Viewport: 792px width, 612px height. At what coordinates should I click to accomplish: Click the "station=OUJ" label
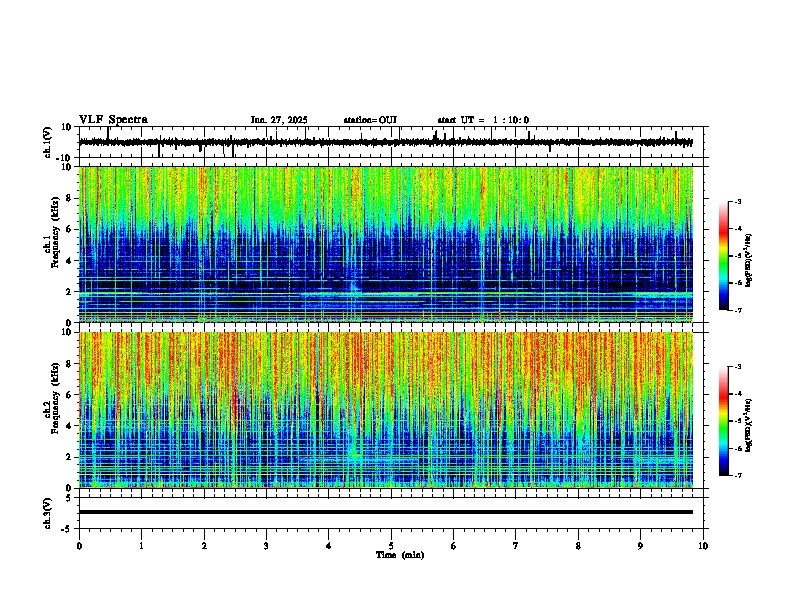pos(370,120)
